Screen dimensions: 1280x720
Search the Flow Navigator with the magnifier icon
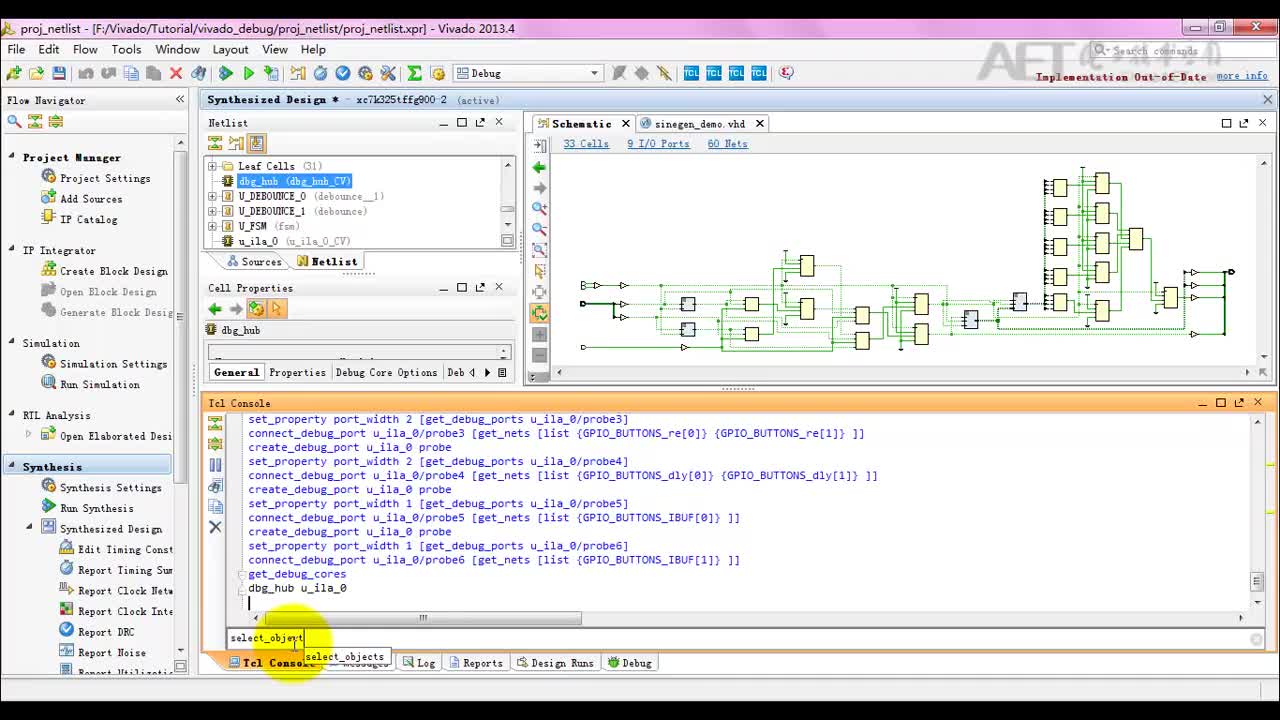tap(14, 121)
